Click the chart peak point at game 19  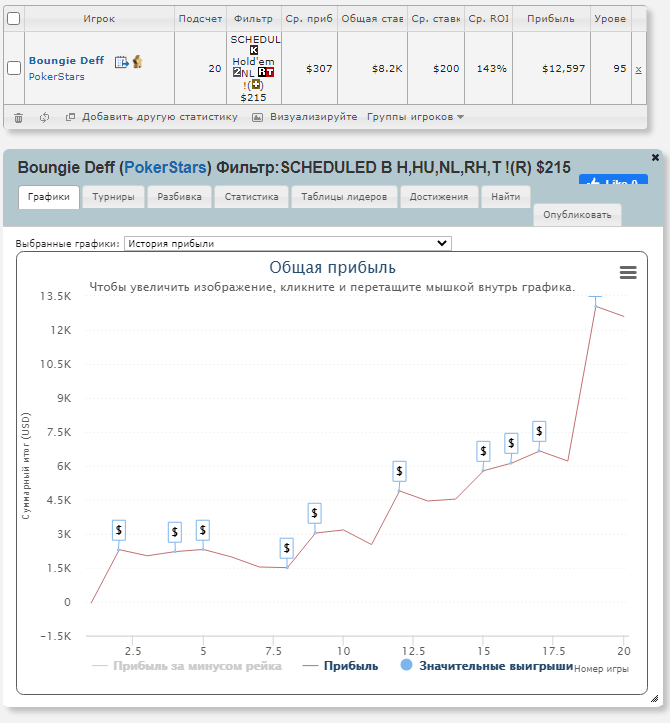pyautogui.click(x=596, y=306)
